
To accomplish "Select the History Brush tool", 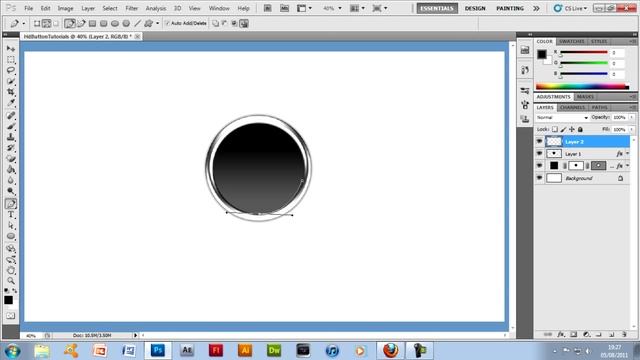I will (11, 148).
